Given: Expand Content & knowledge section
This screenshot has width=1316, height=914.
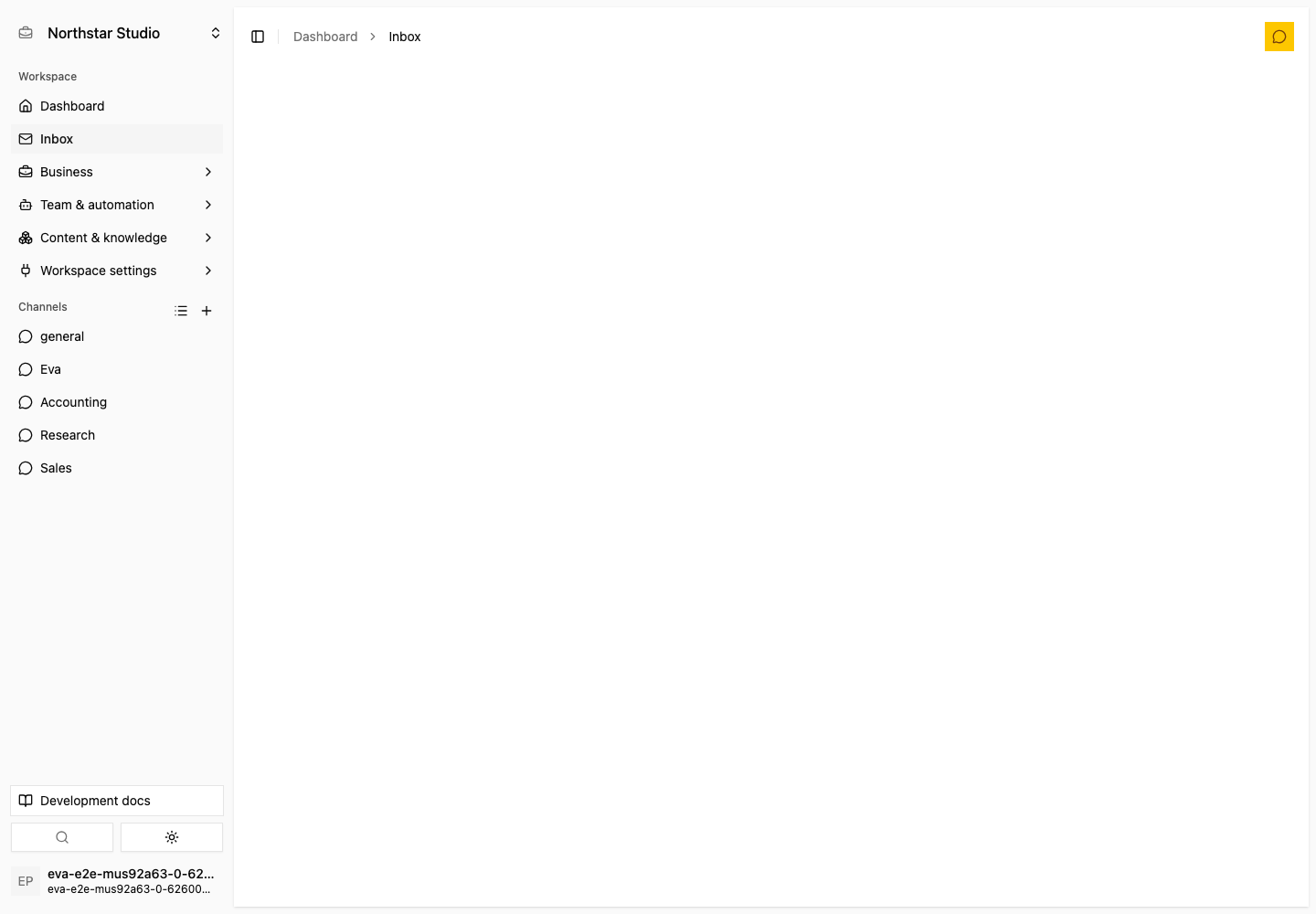Looking at the screenshot, I should pyautogui.click(x=117, y=238).
